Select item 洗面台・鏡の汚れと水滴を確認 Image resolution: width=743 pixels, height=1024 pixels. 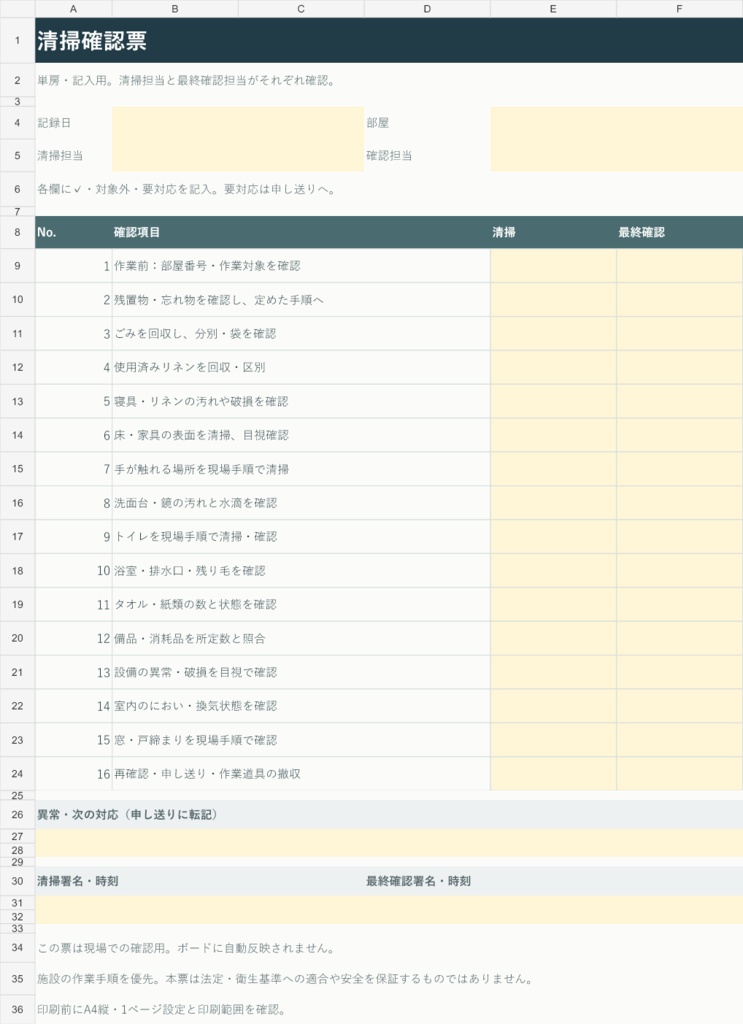pos(301,503)
